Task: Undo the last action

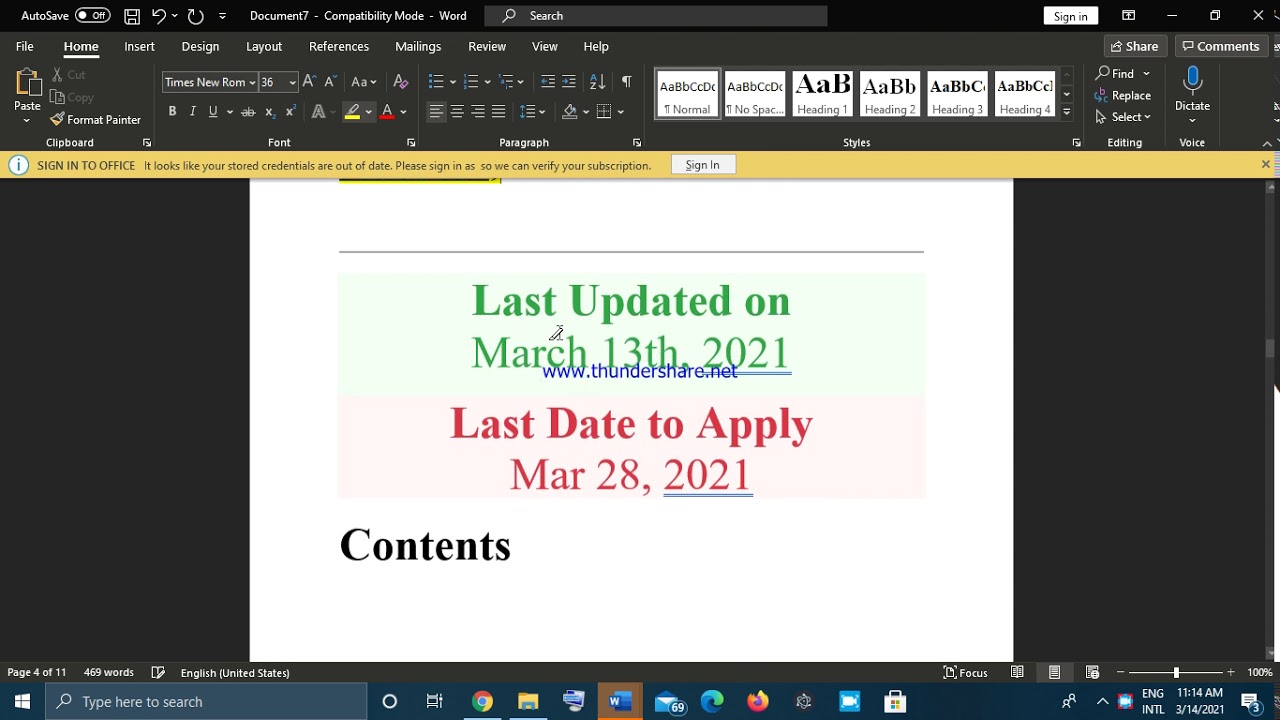Action: [158, 16]
